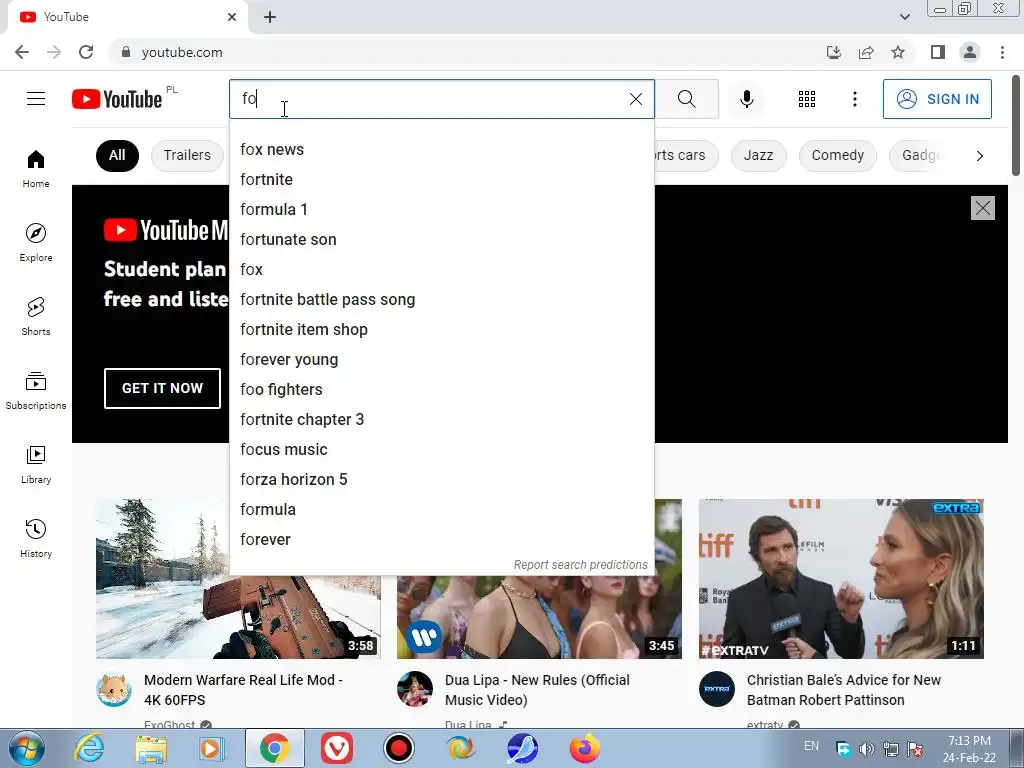Click the browser address bar URL
This screenshot has height=768, width=1024.
point(182,52)
